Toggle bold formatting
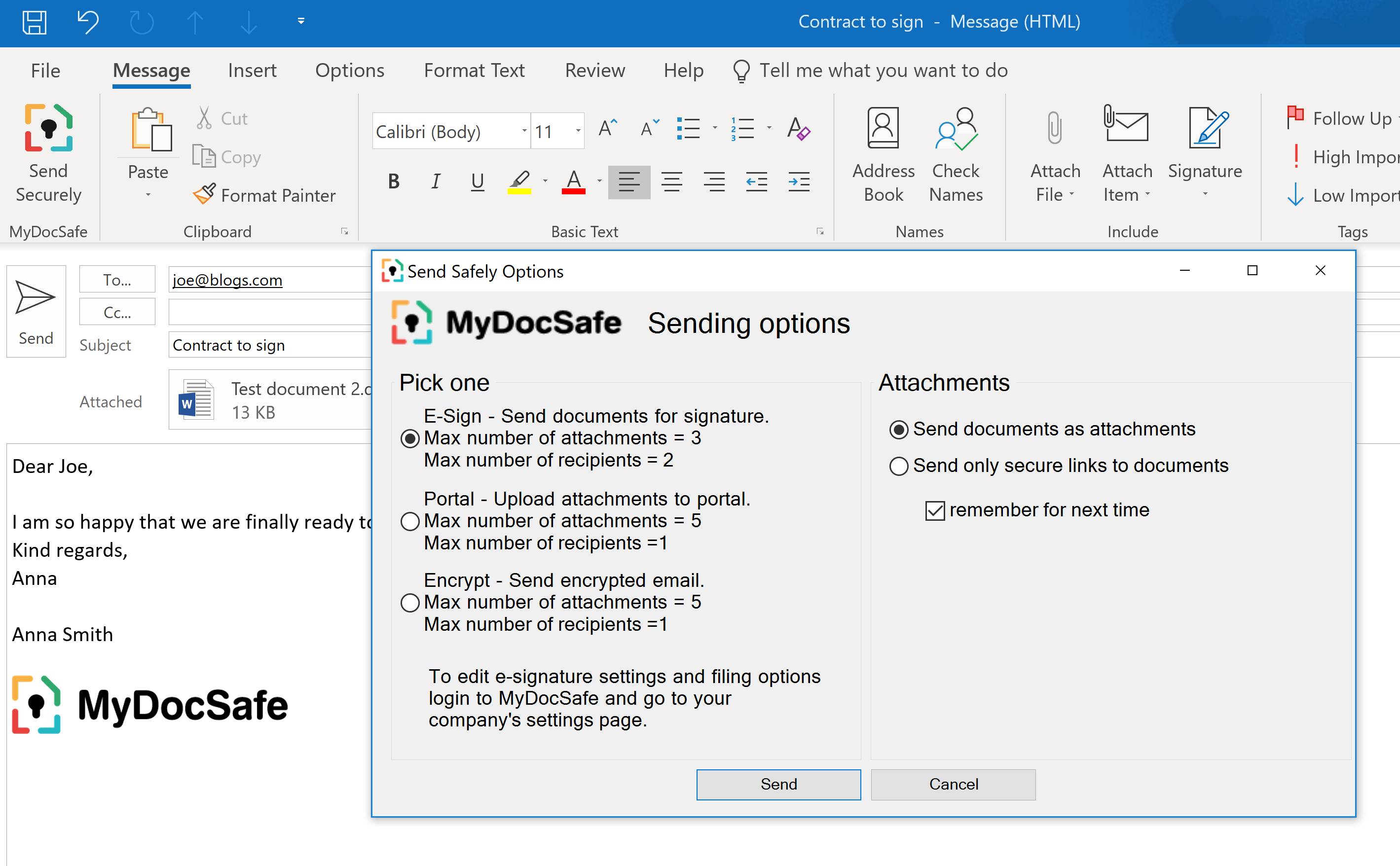 394,182
